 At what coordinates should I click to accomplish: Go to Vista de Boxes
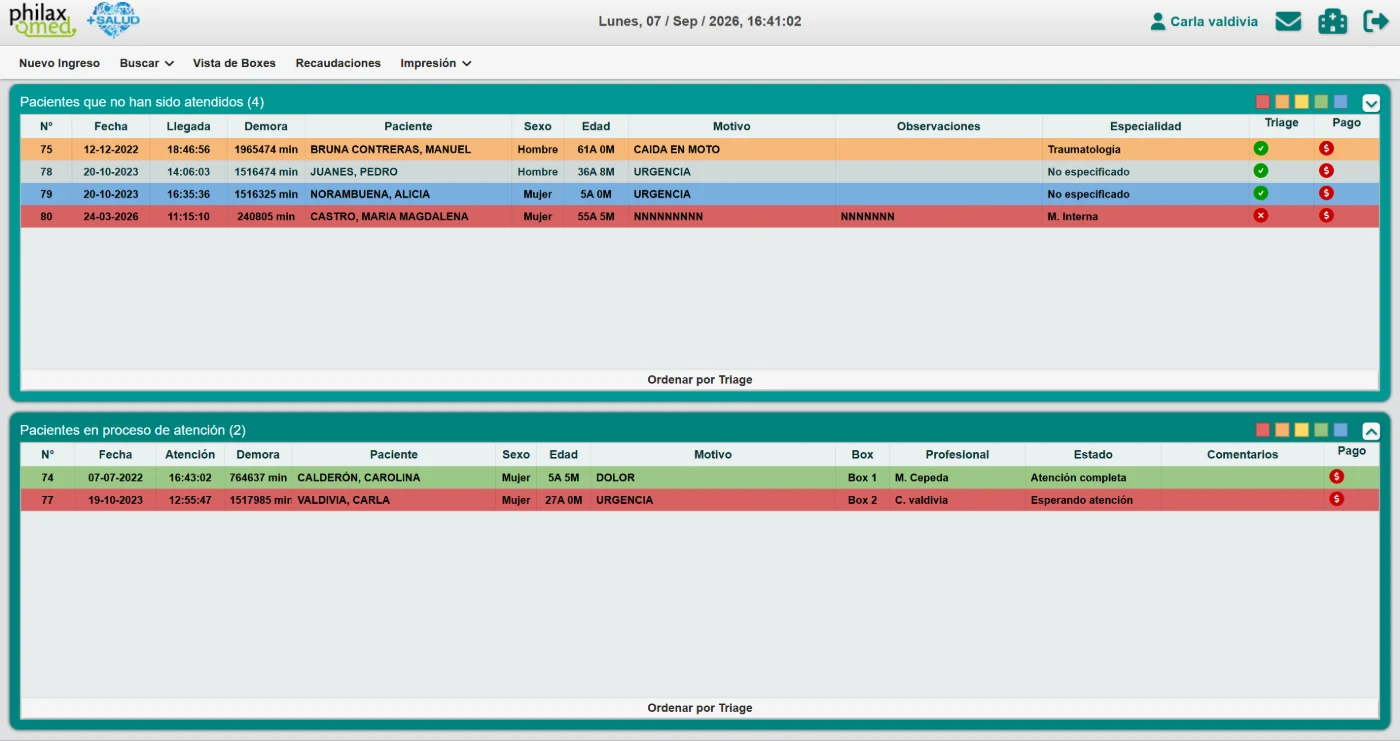coord(234,63)
